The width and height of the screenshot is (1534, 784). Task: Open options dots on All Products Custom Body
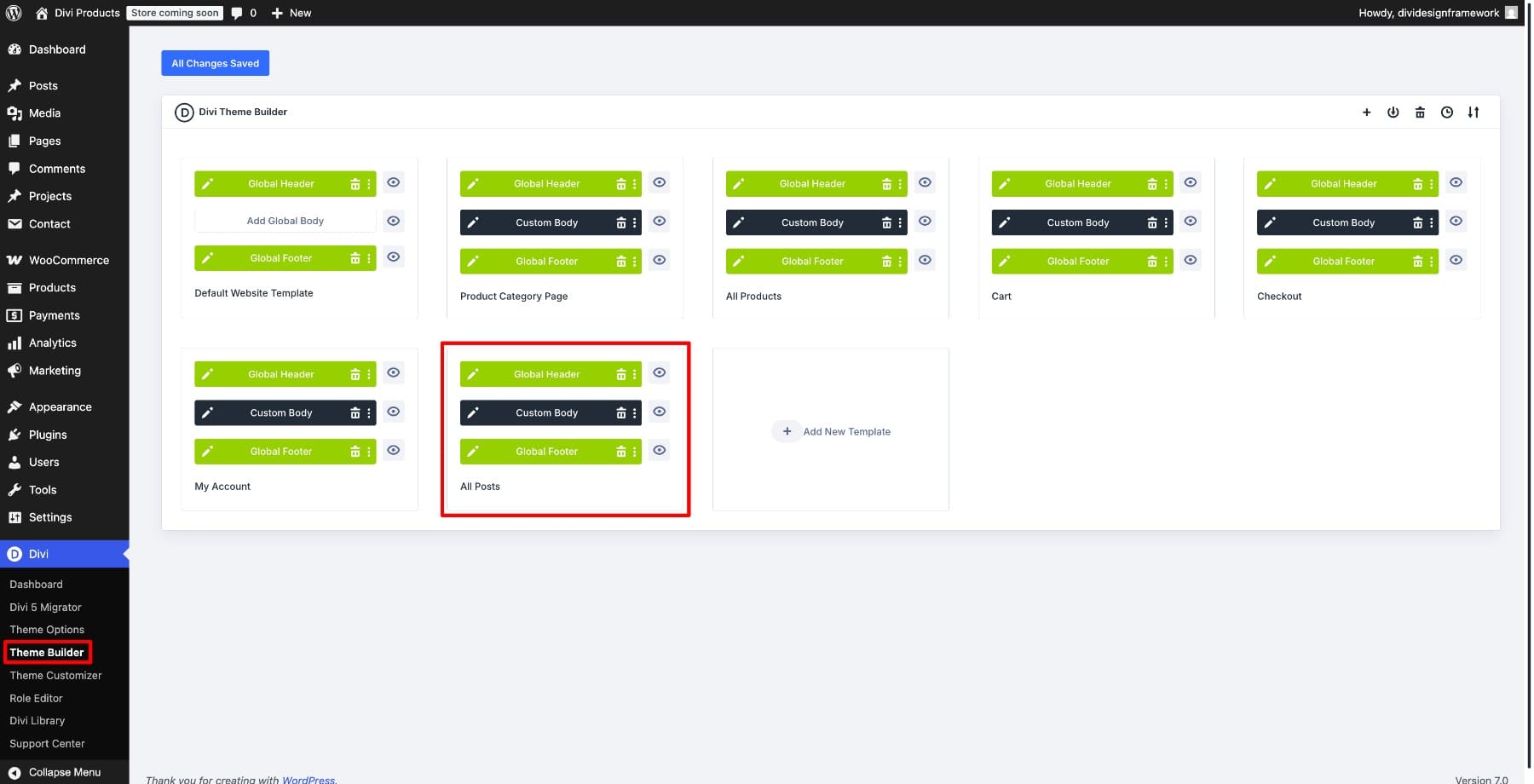[x=900, y=222]
